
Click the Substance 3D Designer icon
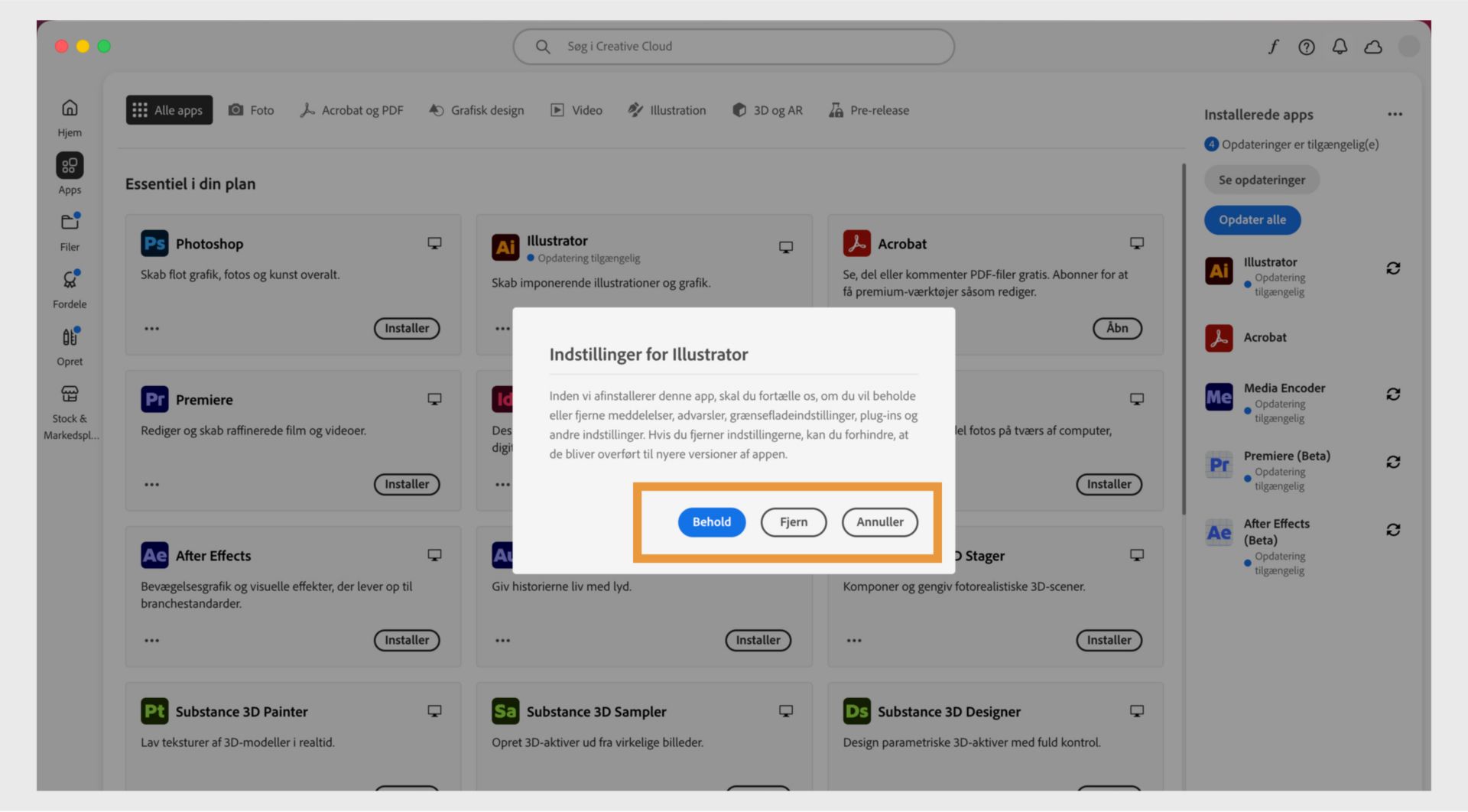pyautogui.click(x=856, y=711)
